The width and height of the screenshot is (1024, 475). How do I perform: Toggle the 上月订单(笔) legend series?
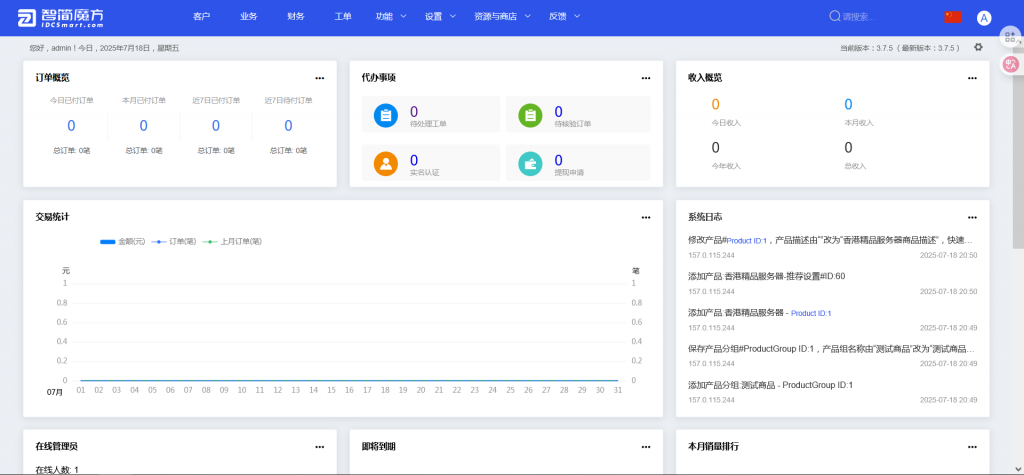pyautogui.click(x=232, y=241)
